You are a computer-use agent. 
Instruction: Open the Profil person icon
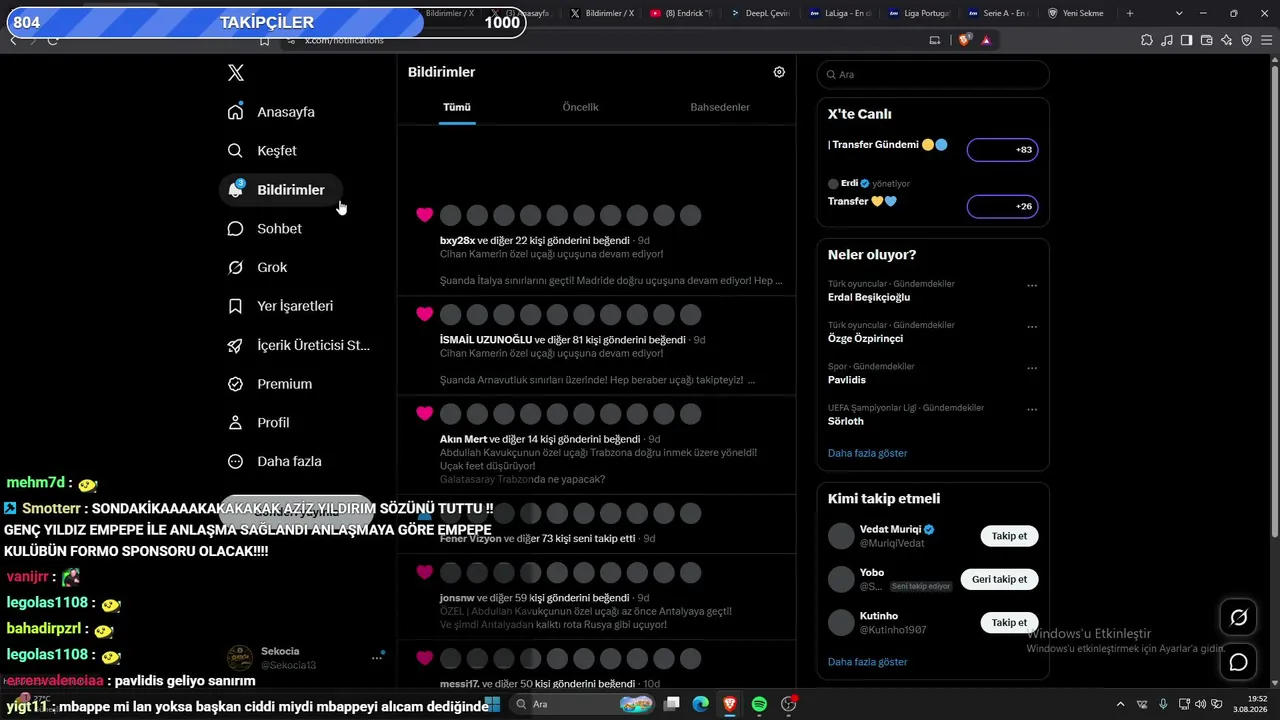[235, 423]
